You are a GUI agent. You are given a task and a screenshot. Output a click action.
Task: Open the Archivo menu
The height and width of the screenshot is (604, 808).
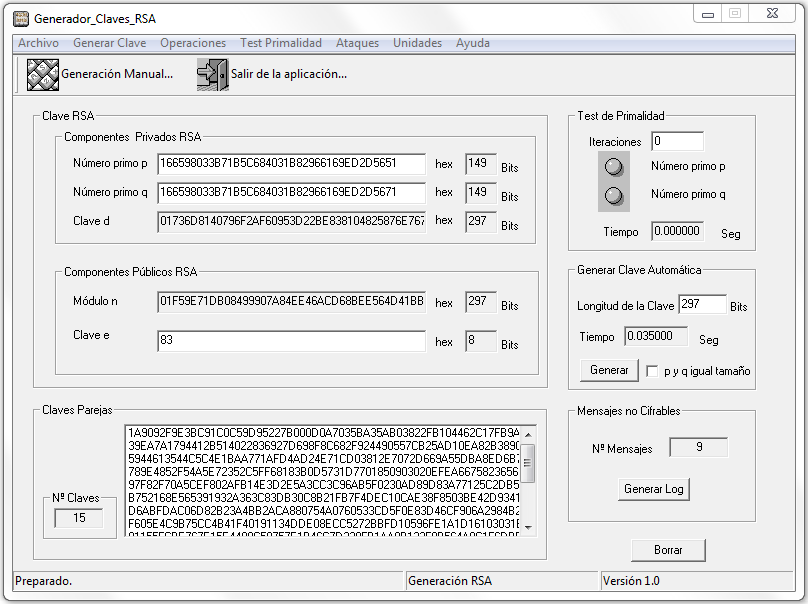pos(38,43)
